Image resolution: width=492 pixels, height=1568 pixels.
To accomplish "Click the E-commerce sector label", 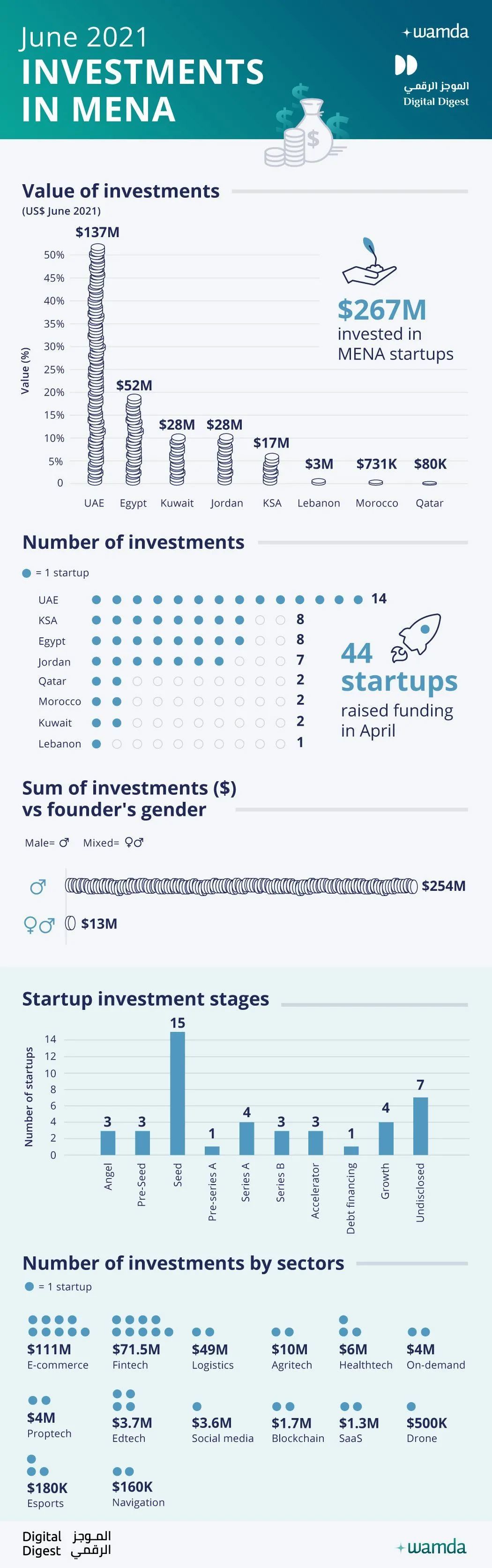I will (58, 1365).
